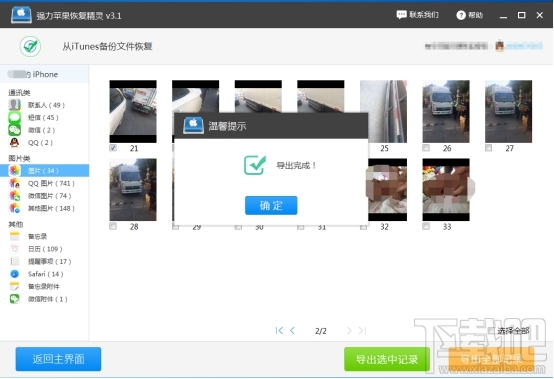Click 返回主界面 button

click(x=58, y=359)
